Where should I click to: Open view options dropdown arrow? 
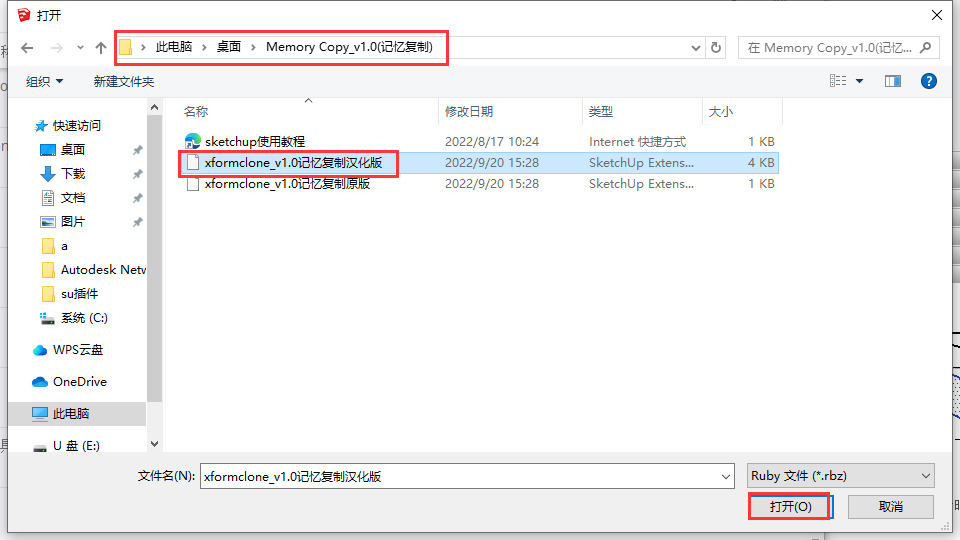click(x=860, y=81)
